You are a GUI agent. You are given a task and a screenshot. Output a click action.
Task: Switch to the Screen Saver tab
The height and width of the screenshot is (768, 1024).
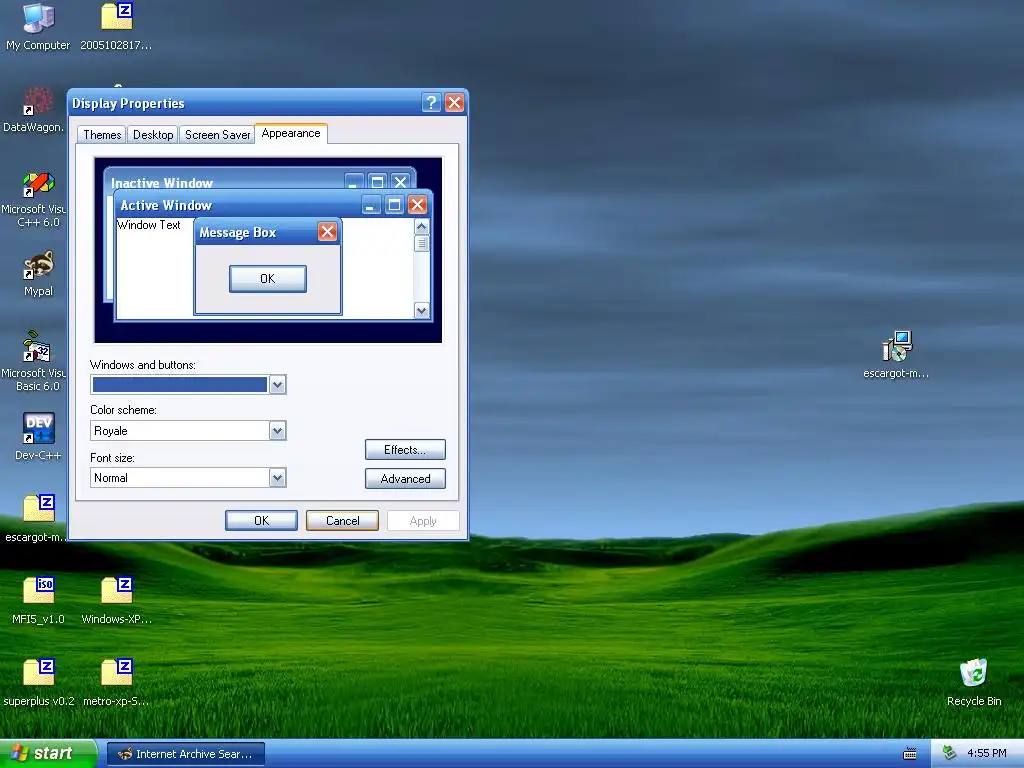217,135
